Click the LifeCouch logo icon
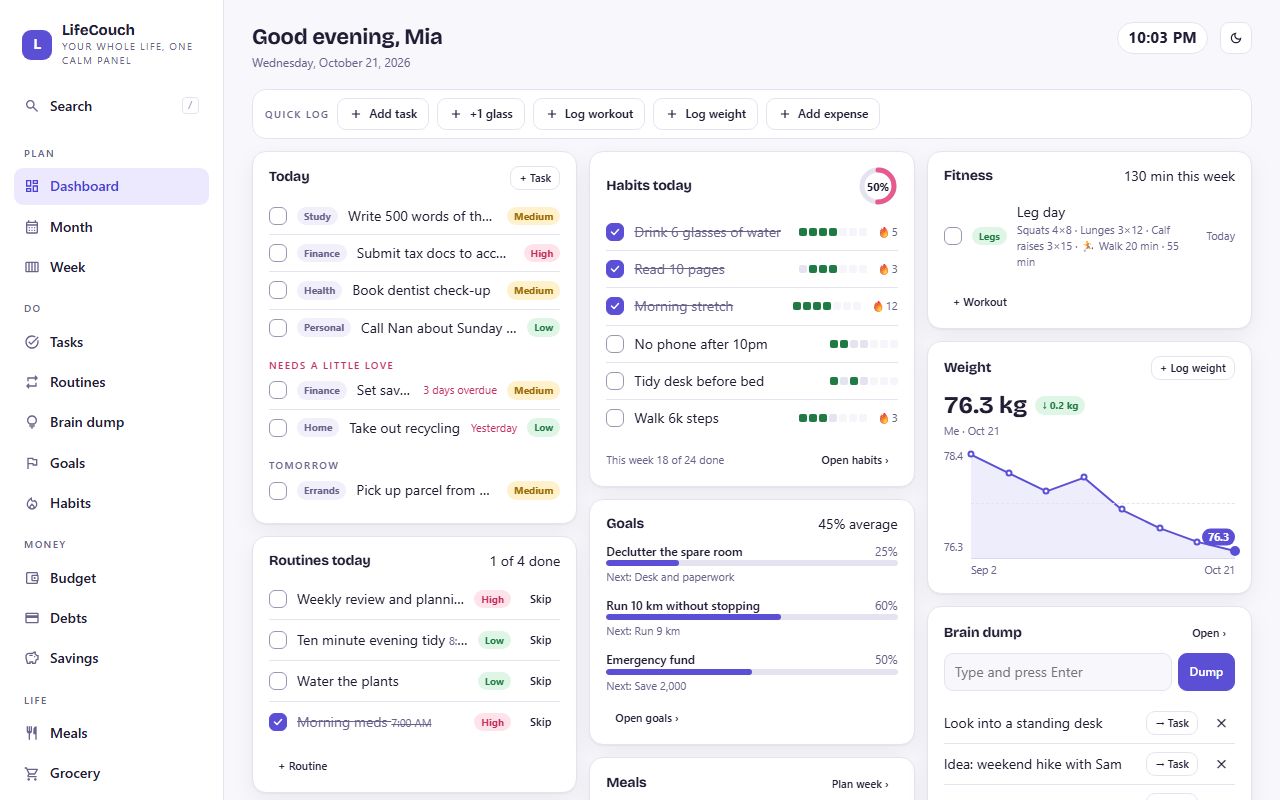 click(37, 44)
